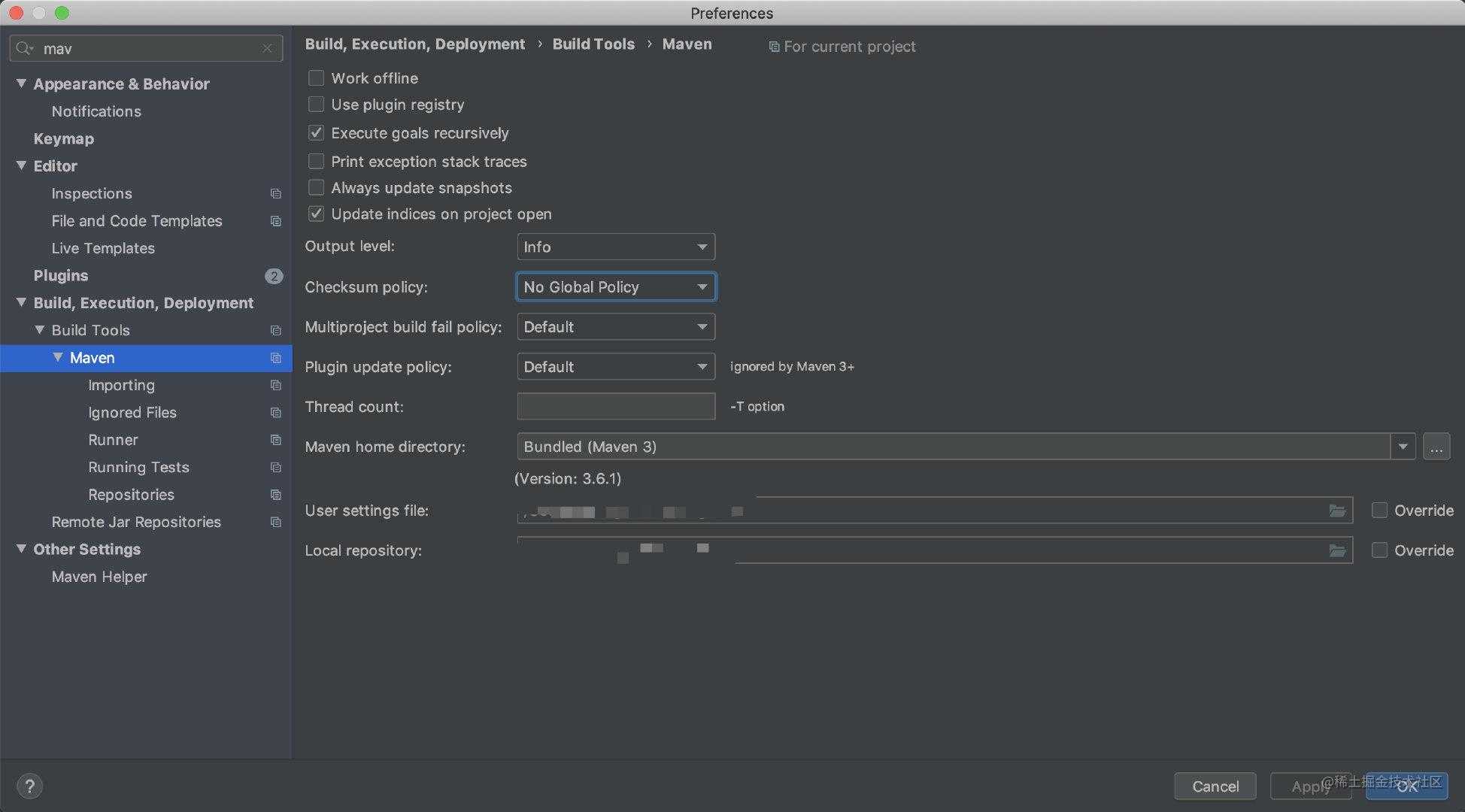Click the Thread count input field
Viewport: 1465px width, 812px height.
[615, 406]
